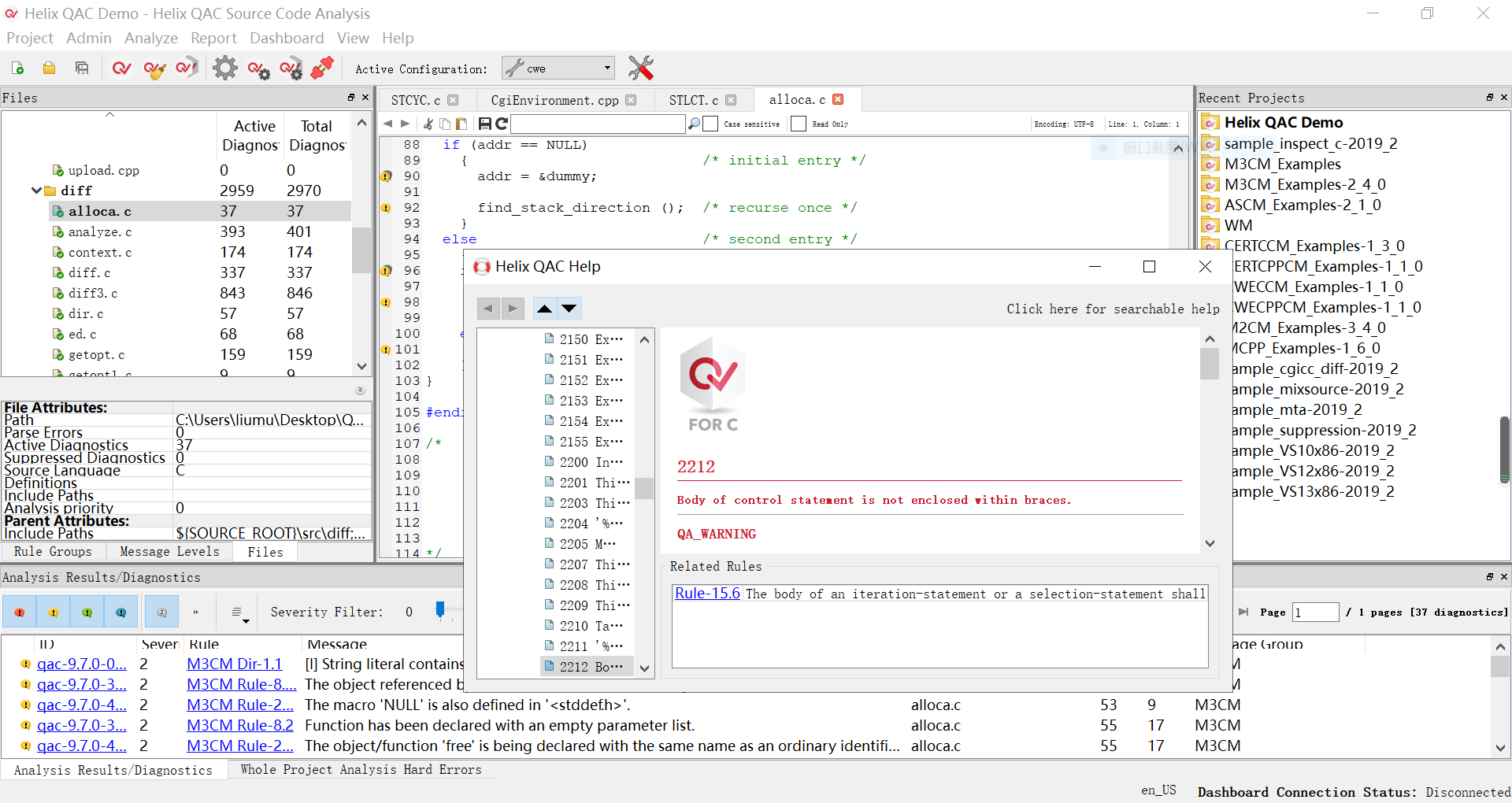Open settings with the large gear icon
1512x803 pixels.
(225, 68)
